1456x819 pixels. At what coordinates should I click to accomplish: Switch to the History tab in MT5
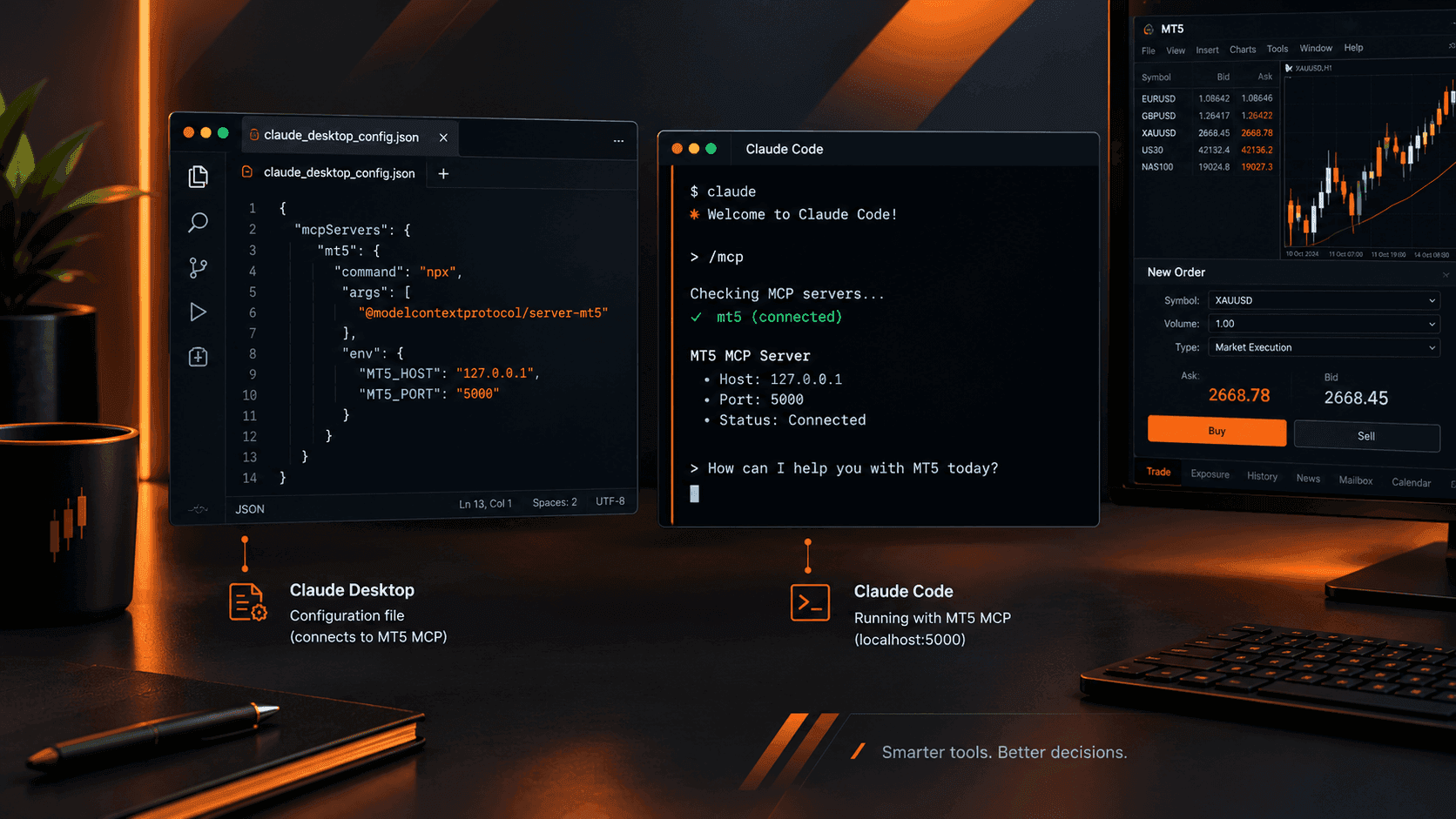[1262, 476]
